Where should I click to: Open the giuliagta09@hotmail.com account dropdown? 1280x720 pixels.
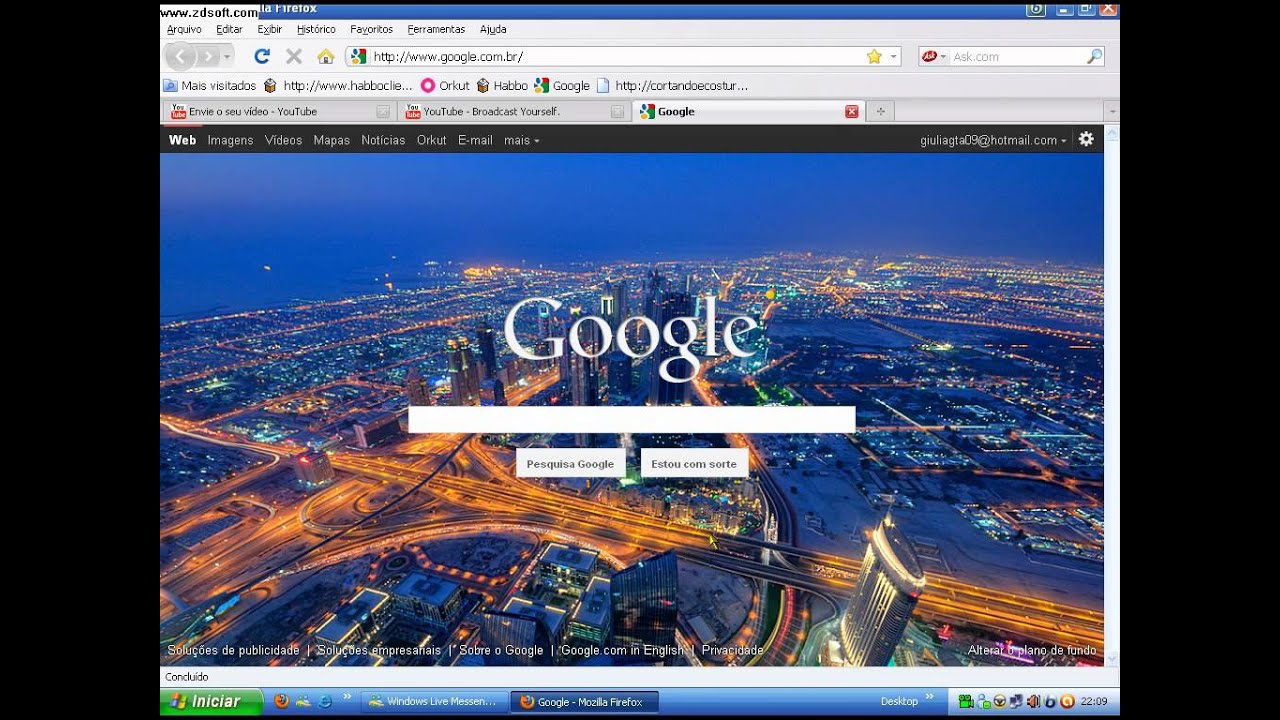[x=993, y=140]
